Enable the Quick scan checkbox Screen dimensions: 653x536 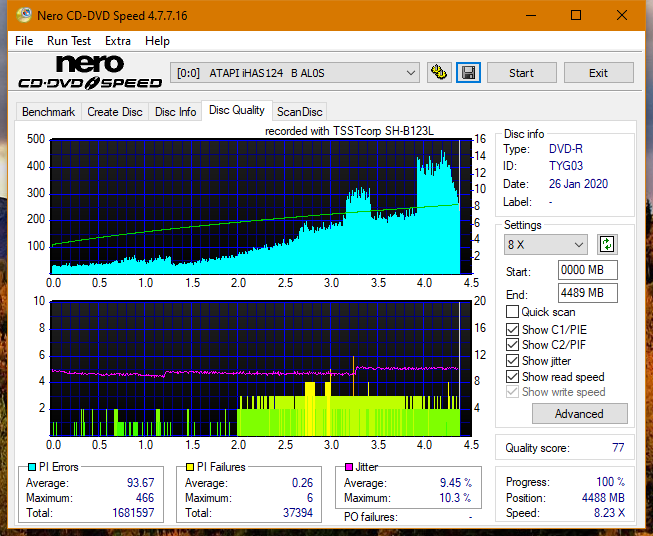pos(512,312)
